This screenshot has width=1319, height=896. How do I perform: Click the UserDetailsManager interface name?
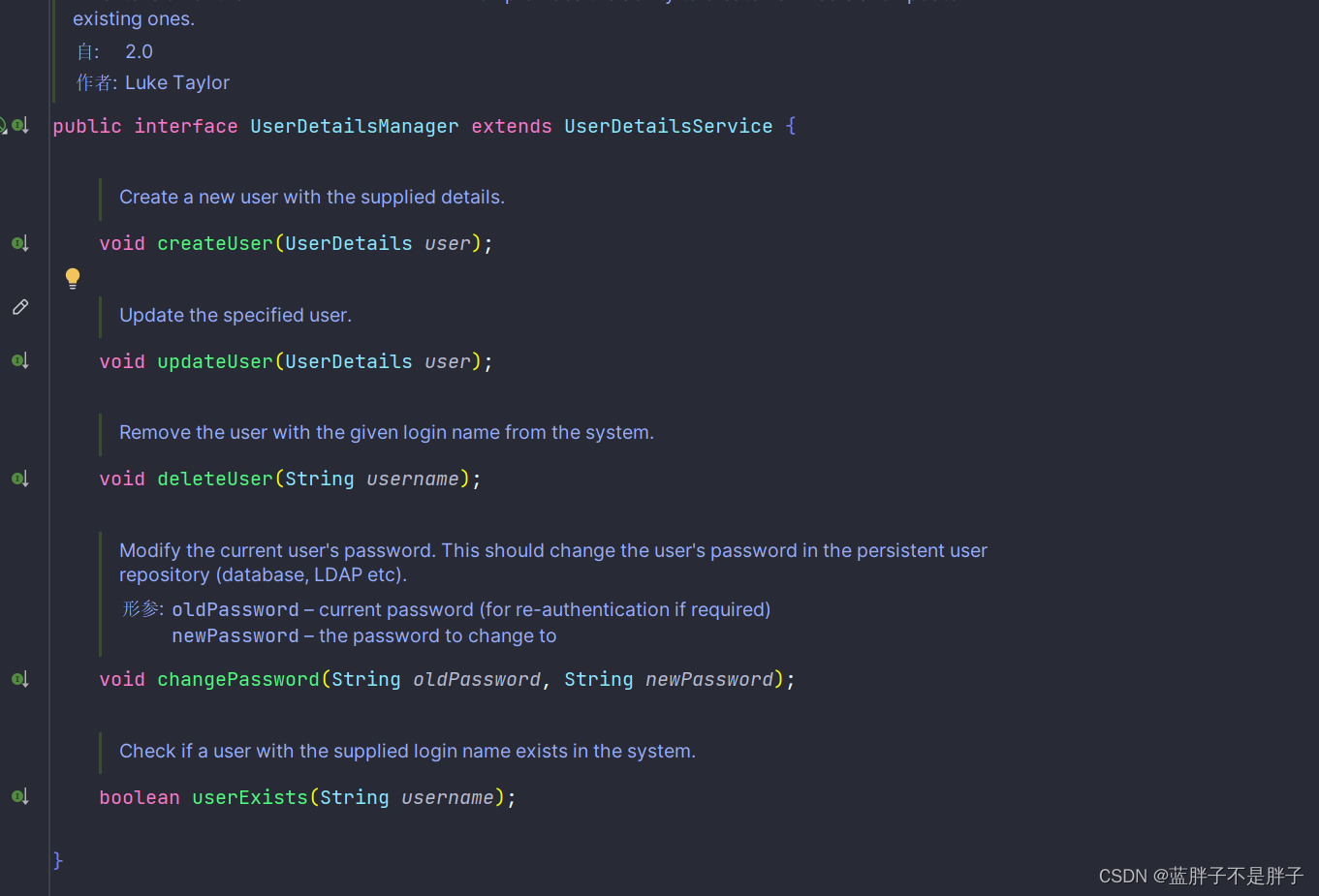[355, 126]
